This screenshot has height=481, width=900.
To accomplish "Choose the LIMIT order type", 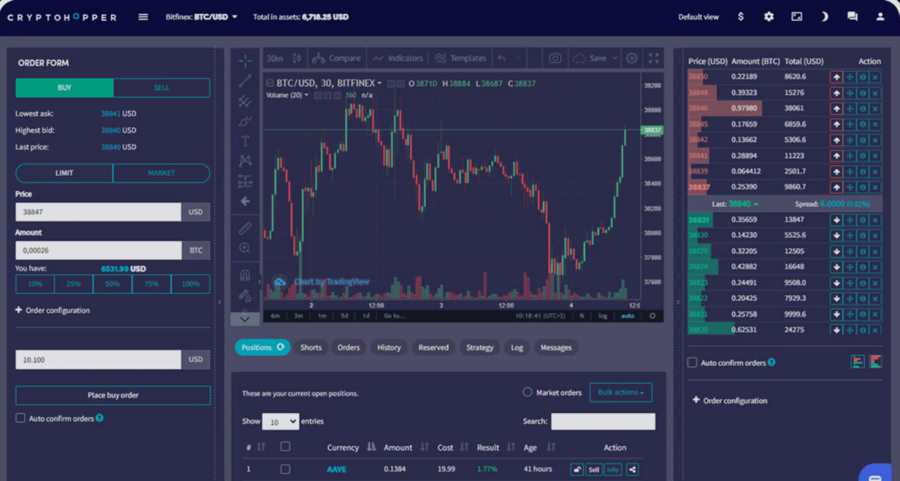I will 64,173.
